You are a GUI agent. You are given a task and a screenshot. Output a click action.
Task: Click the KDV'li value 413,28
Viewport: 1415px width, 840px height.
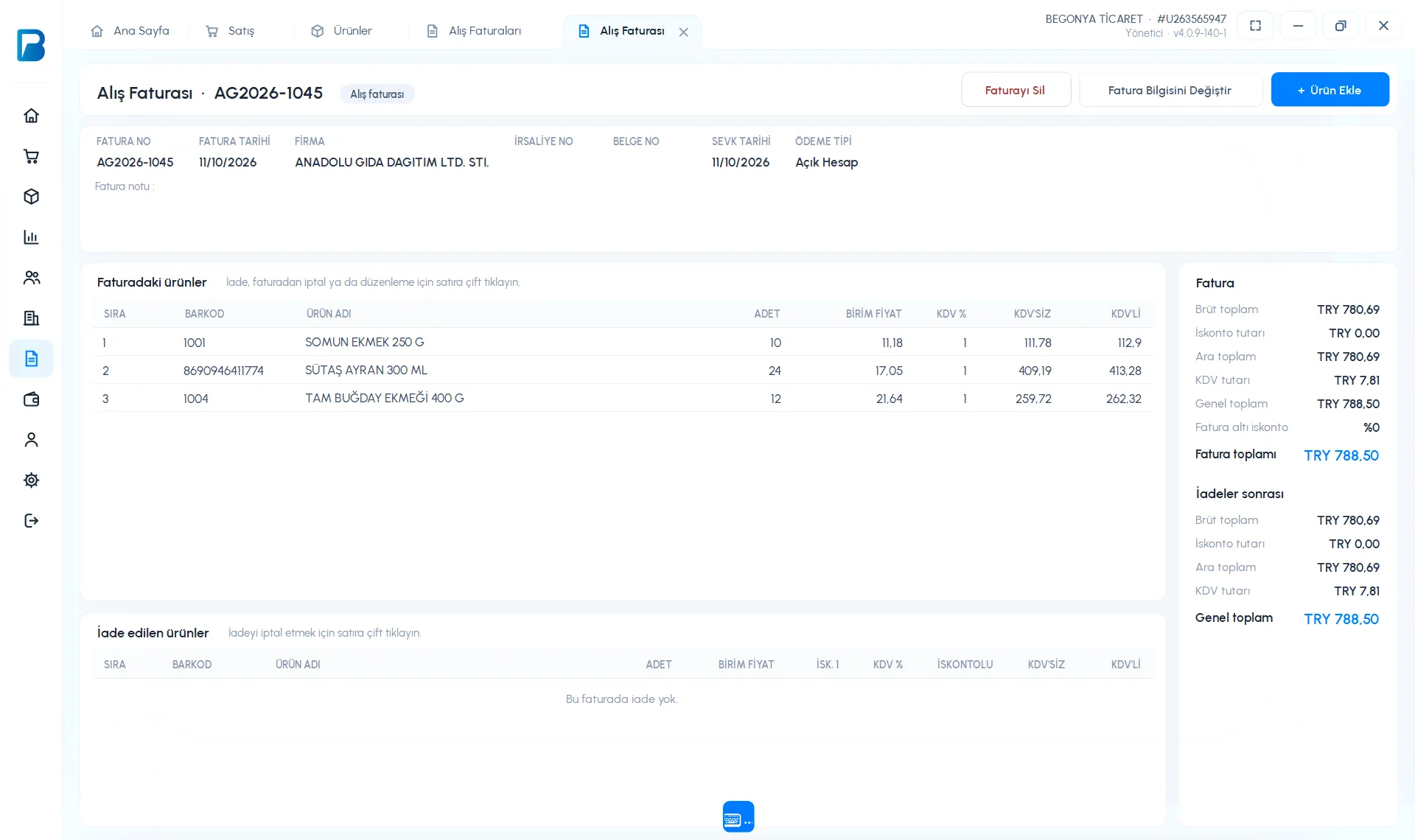coord(1125,371)
